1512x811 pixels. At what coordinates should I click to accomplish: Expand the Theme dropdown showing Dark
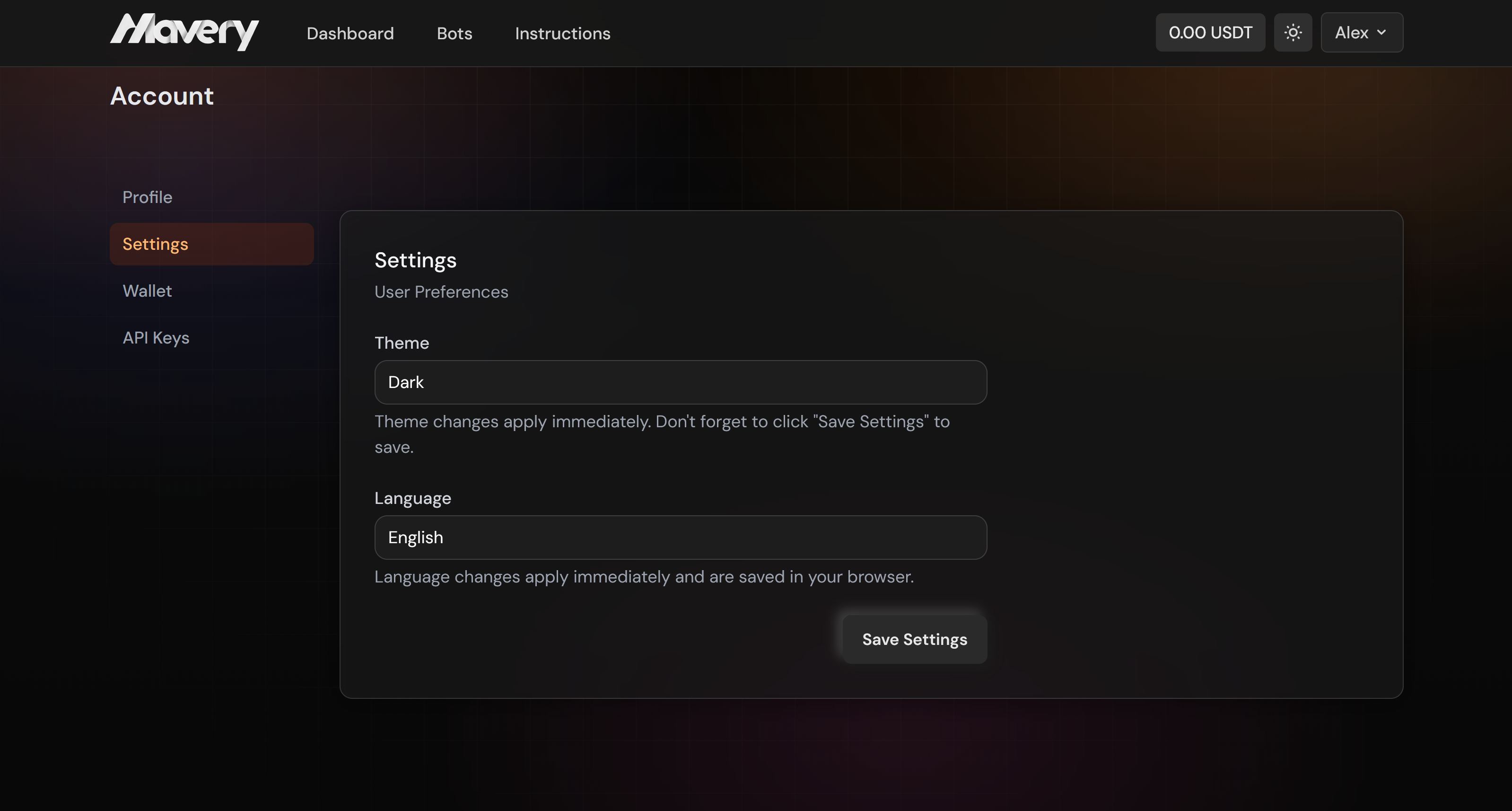(x=680, y=382)
